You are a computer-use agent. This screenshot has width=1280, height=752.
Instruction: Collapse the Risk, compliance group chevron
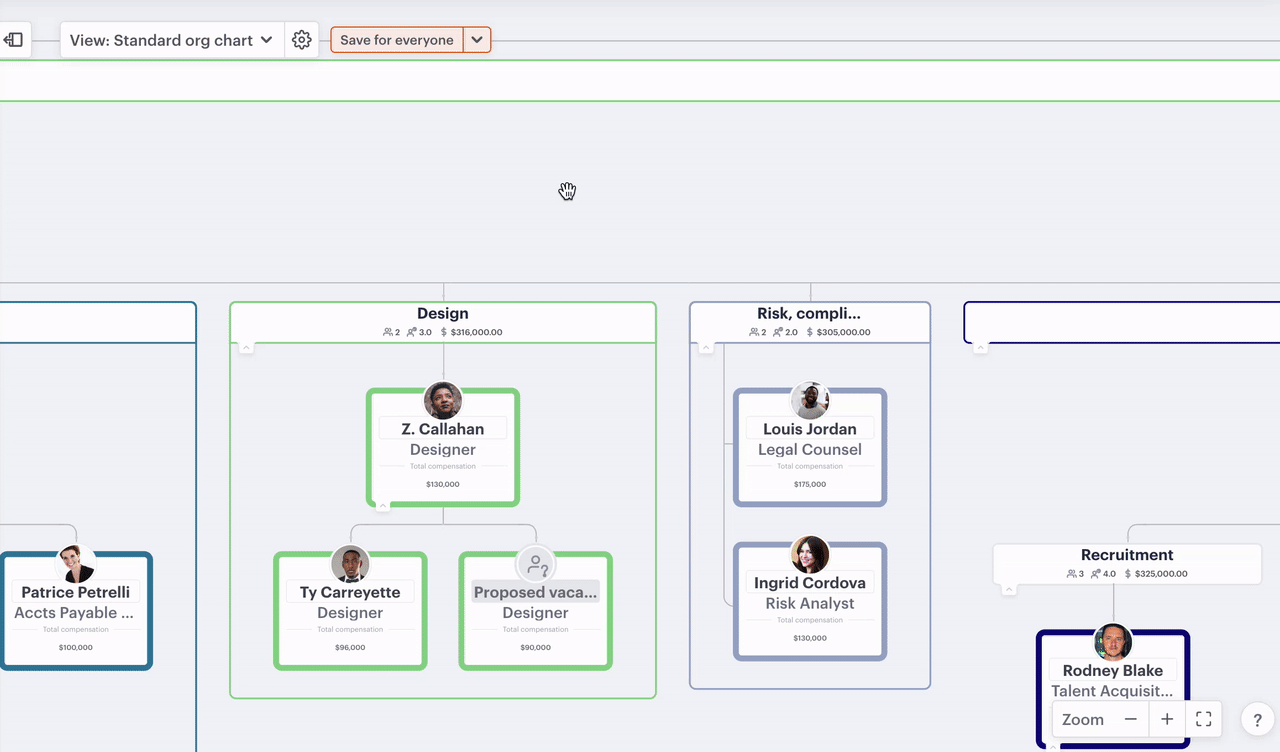pos(706,348)
